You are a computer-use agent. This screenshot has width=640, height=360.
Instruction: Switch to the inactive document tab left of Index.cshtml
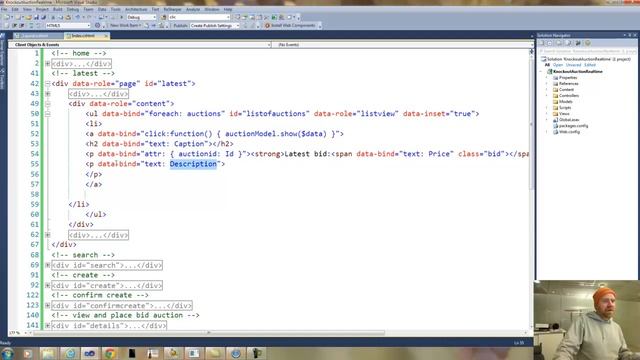pyautogui.click(x=37, y=36)
